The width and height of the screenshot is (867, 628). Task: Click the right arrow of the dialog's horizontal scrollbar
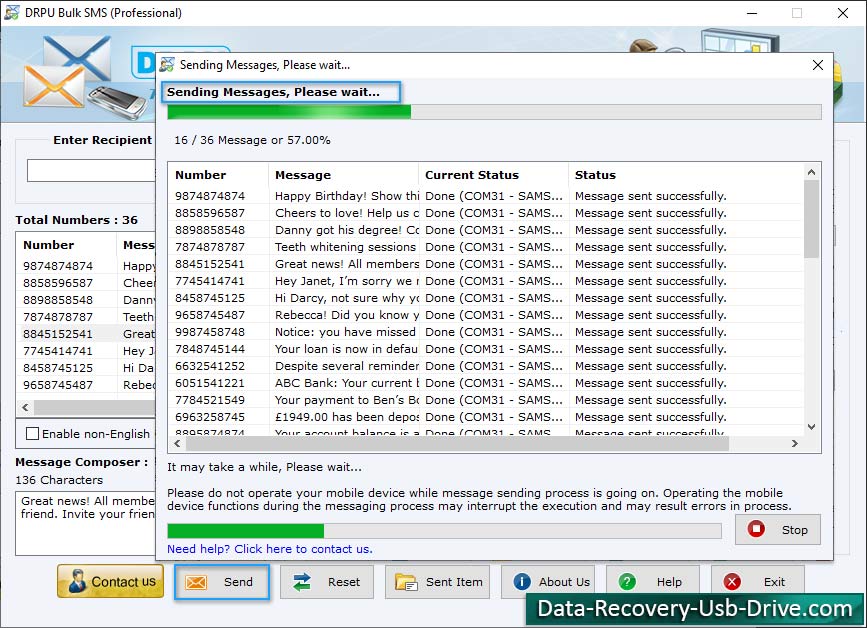point(795,443)
